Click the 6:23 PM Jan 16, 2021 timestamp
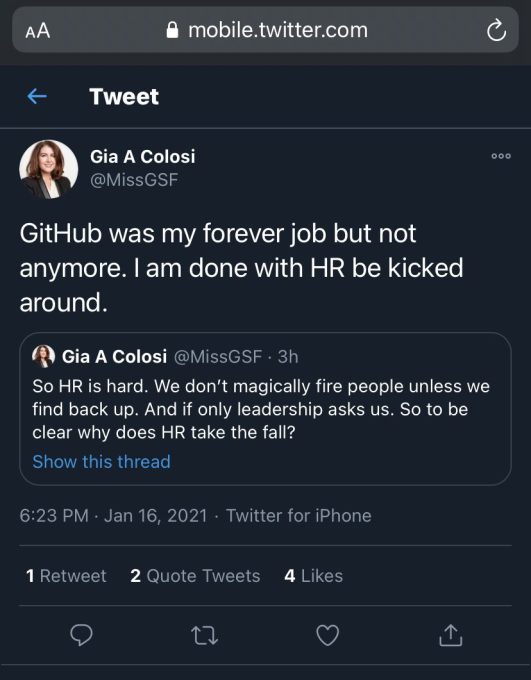The height and width of the screenshot is (680, 531). (113, 516)
